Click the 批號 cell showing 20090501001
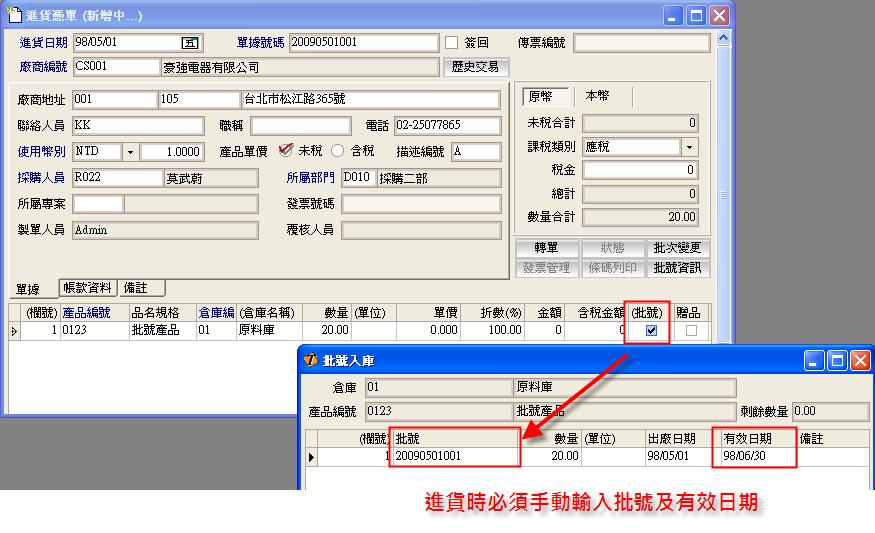The height and width of the screenshot is (533, 875). (x=455, y=456)
